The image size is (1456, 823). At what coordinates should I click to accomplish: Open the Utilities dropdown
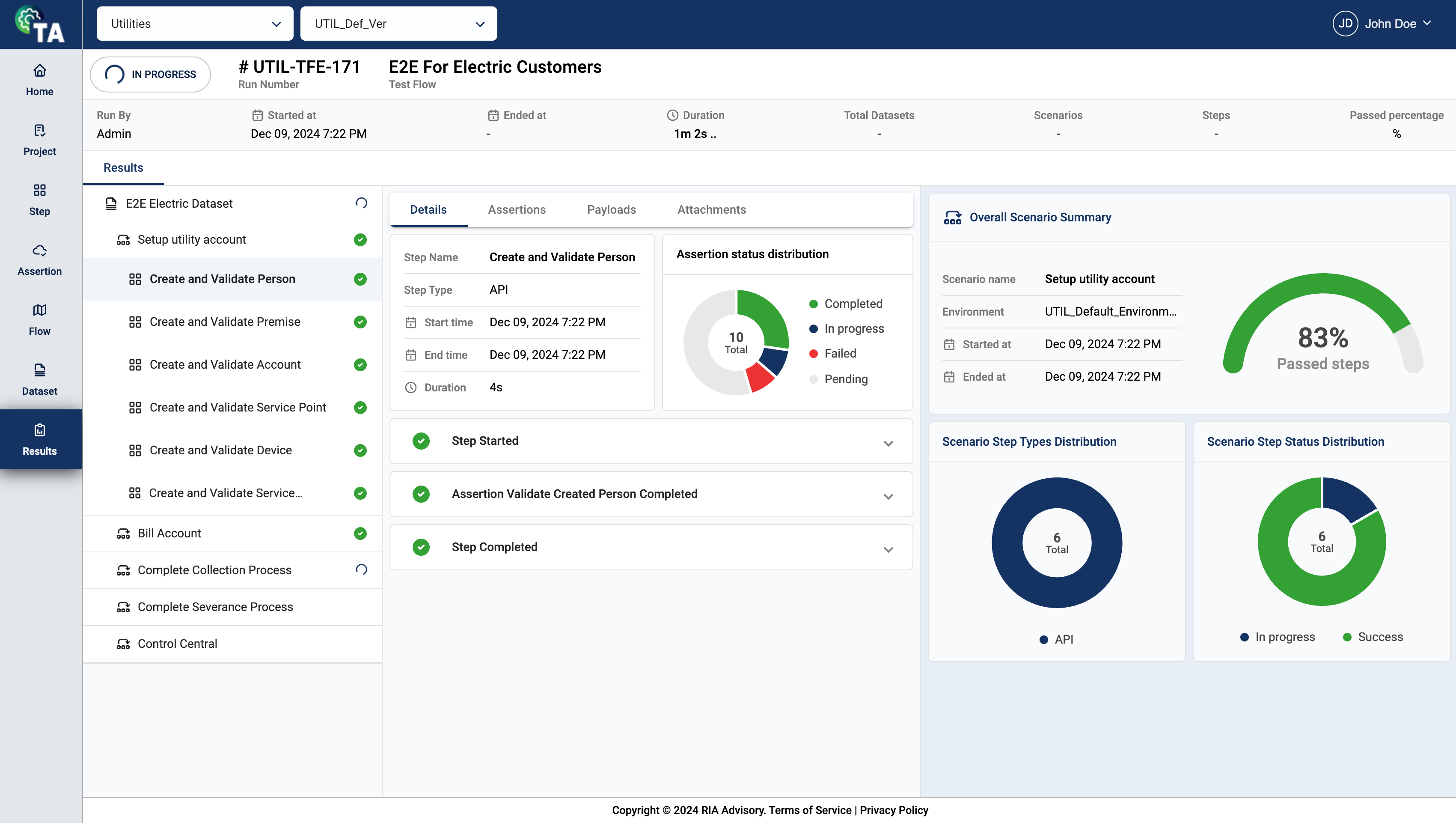(x=194, y=24)
